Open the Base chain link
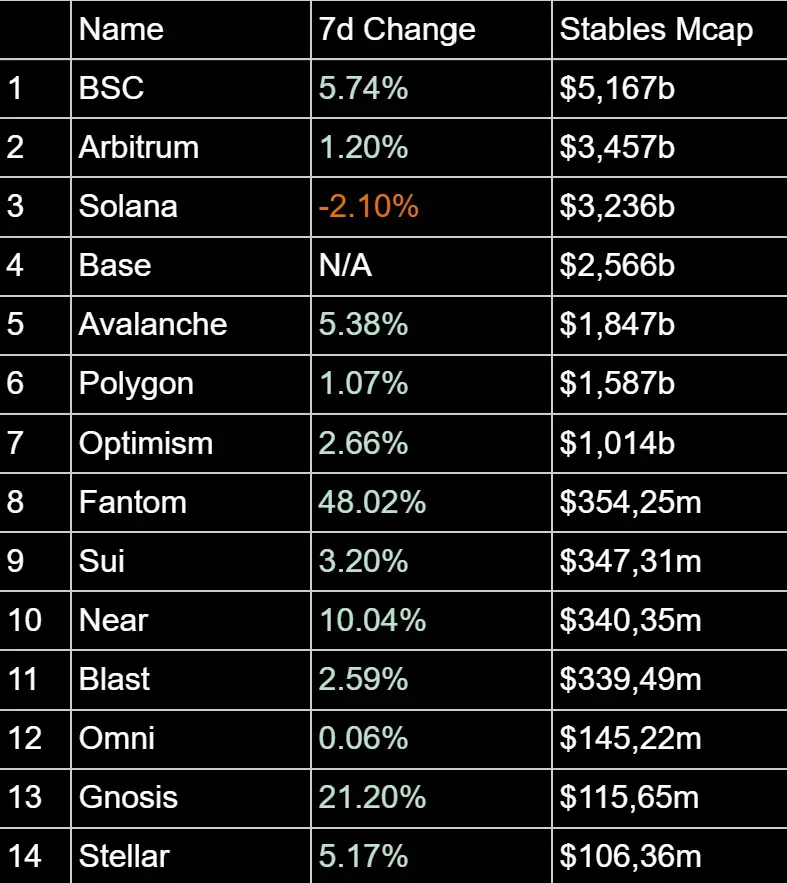Screen dimensions: 787x883 click(x=115, y=265)
